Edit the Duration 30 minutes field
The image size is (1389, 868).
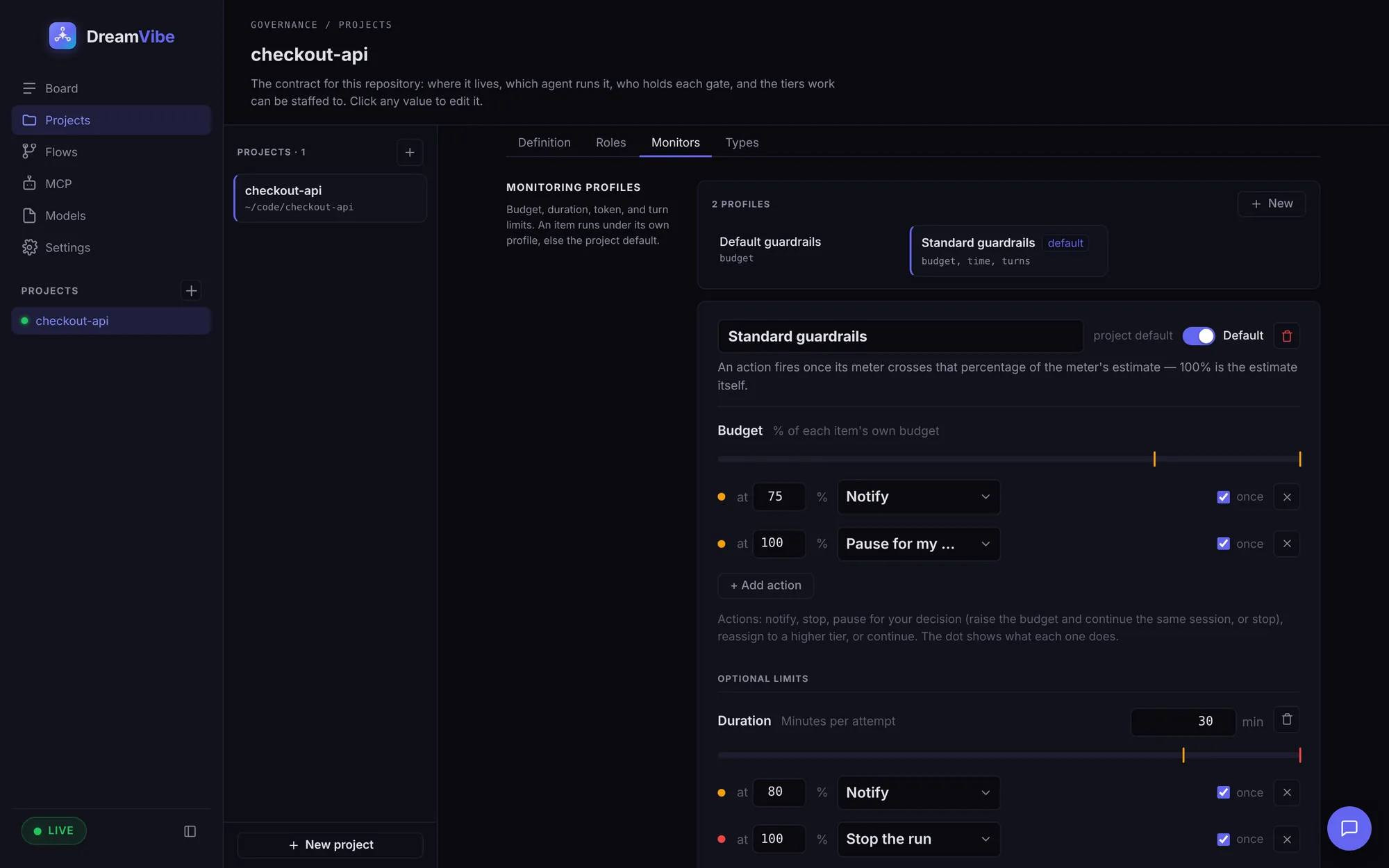(x=1183, y=721)
